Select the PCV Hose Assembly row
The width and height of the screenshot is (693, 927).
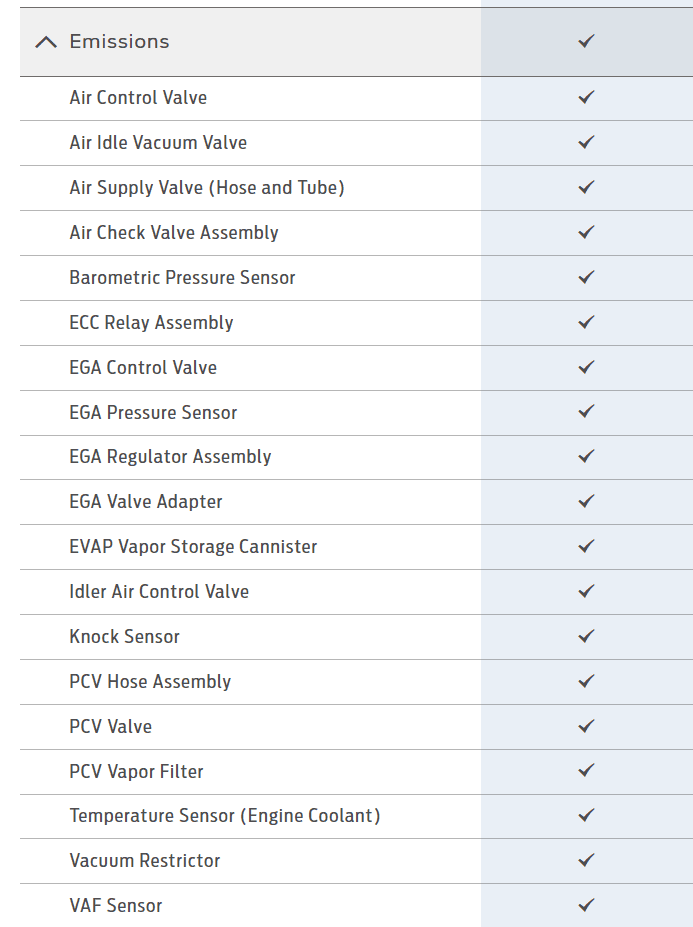[x=357, y=682]
